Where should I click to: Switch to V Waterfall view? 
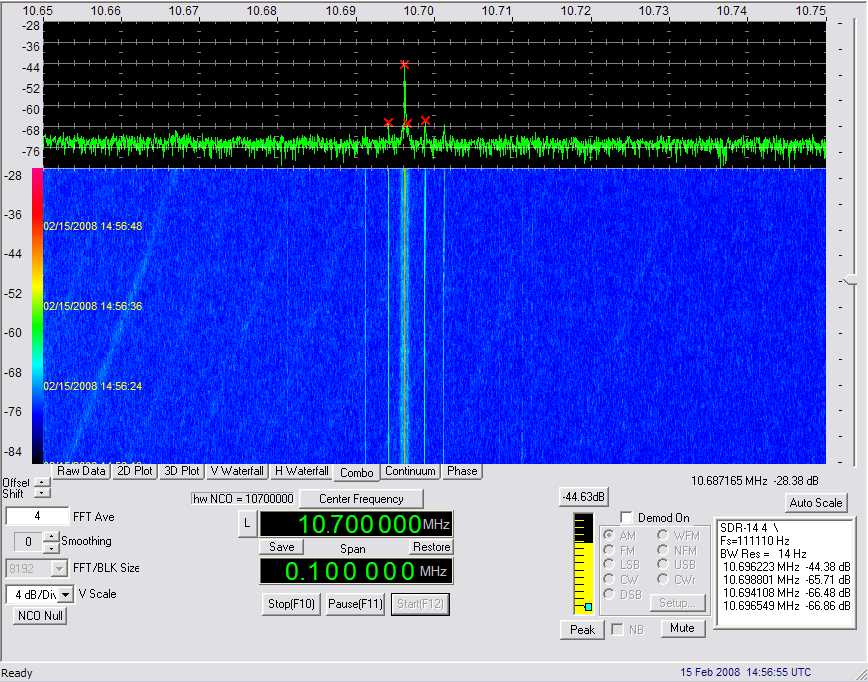point(237,471)
